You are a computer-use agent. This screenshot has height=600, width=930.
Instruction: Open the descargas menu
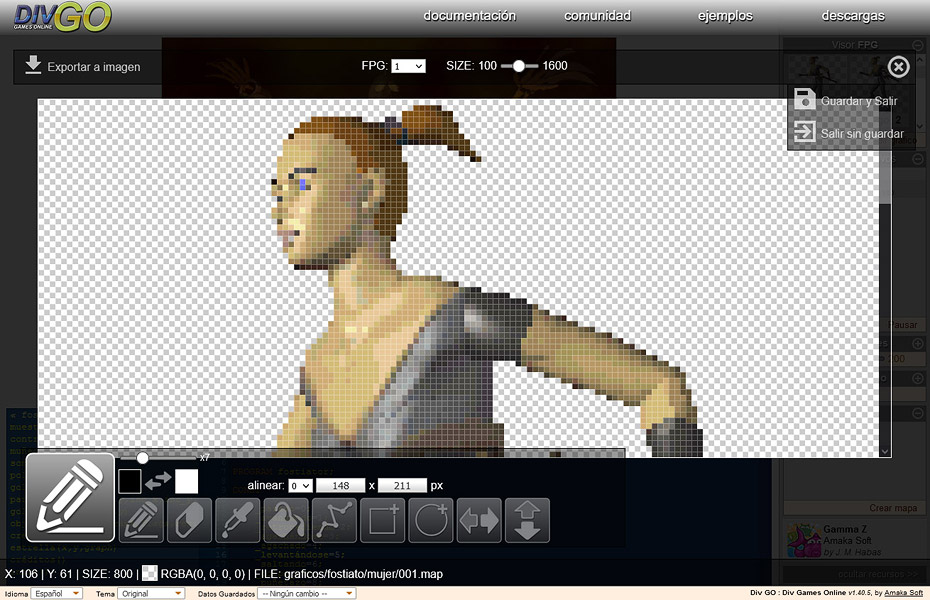click(x=853, y=16)
